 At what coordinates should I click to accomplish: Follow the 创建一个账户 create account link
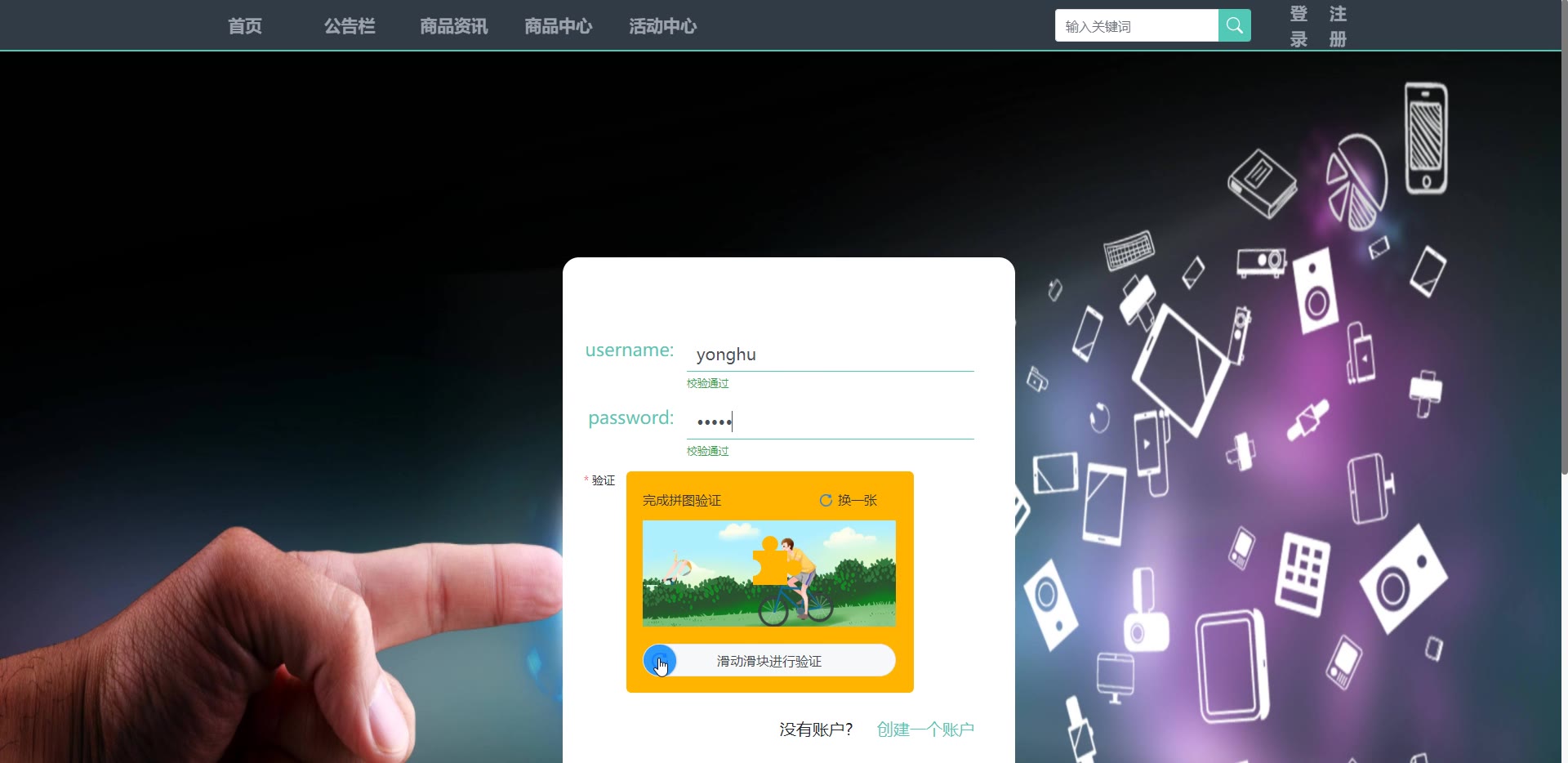coord(925,730)
